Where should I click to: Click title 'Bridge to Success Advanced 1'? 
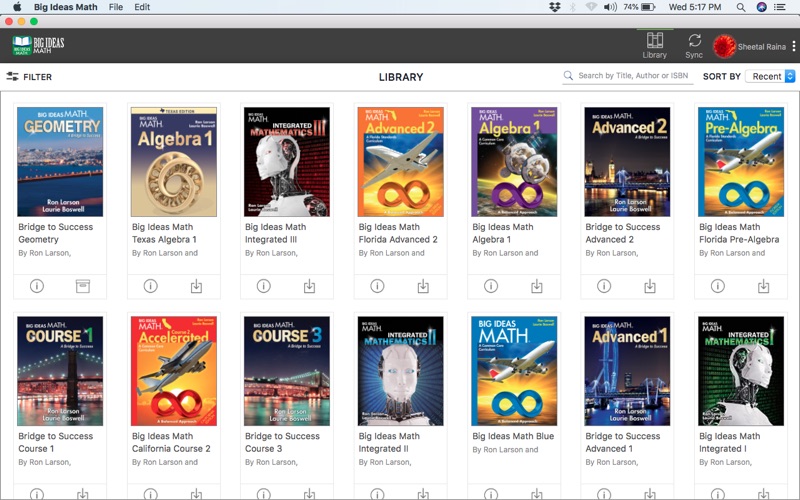coord(622,442)
